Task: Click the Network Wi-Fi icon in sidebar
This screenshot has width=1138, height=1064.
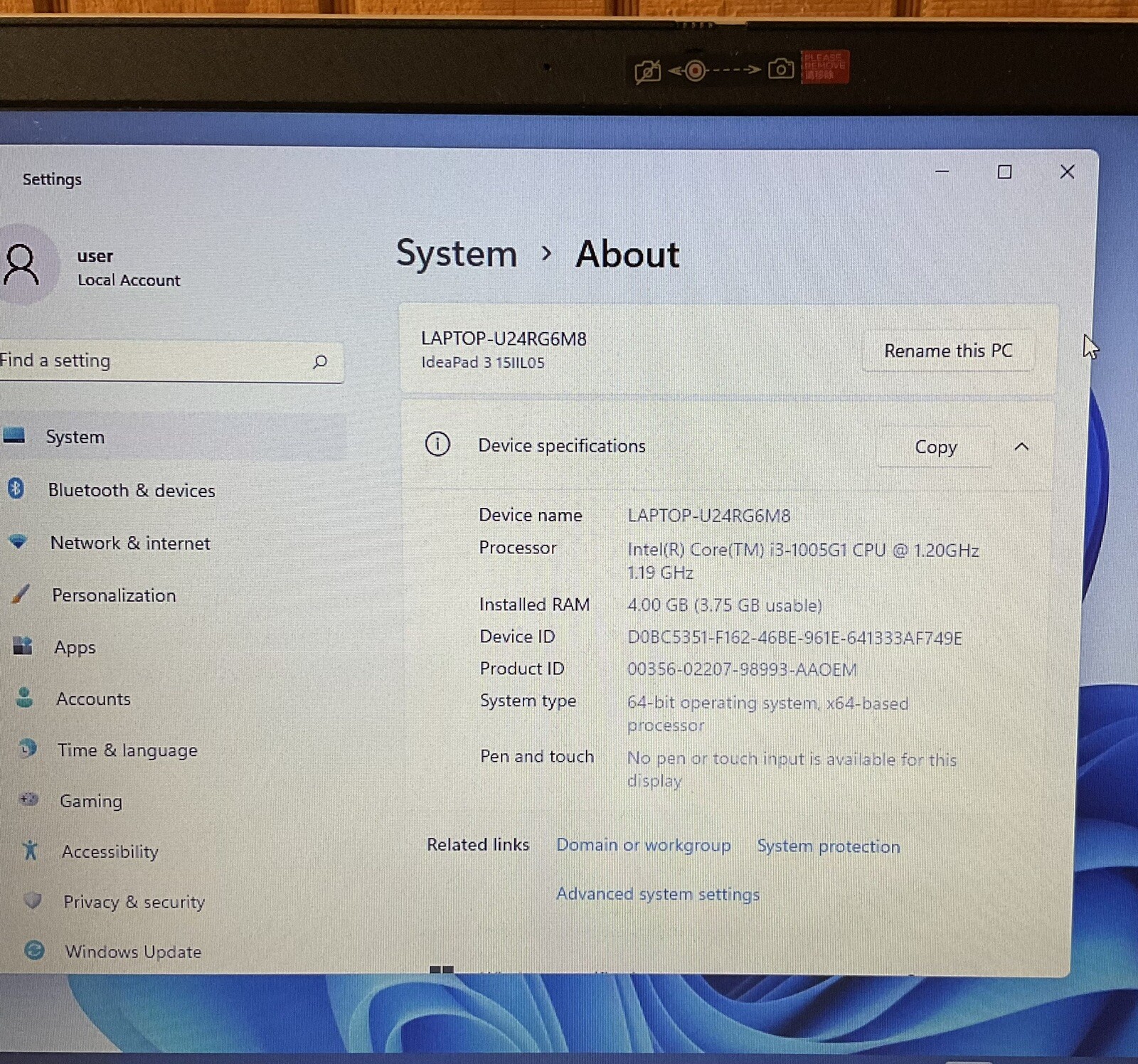Action: [18, 541]
